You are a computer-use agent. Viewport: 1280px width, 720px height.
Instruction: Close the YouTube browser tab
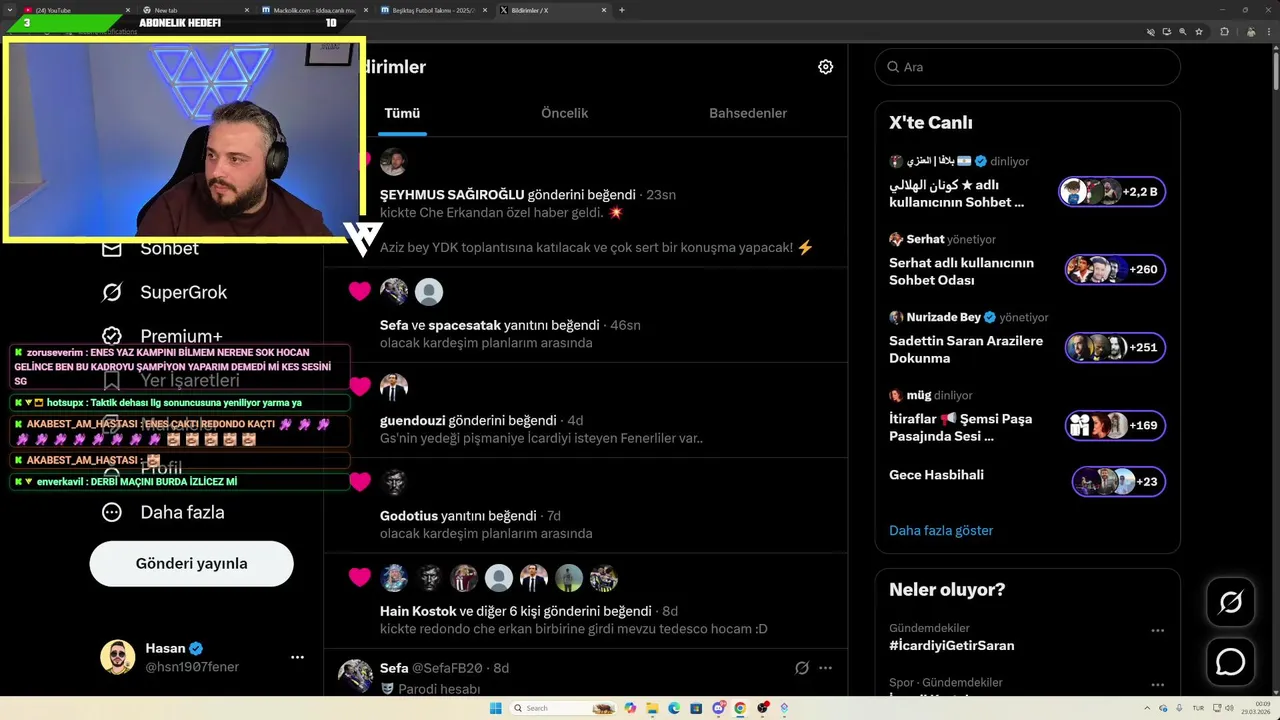coord(128,10)
